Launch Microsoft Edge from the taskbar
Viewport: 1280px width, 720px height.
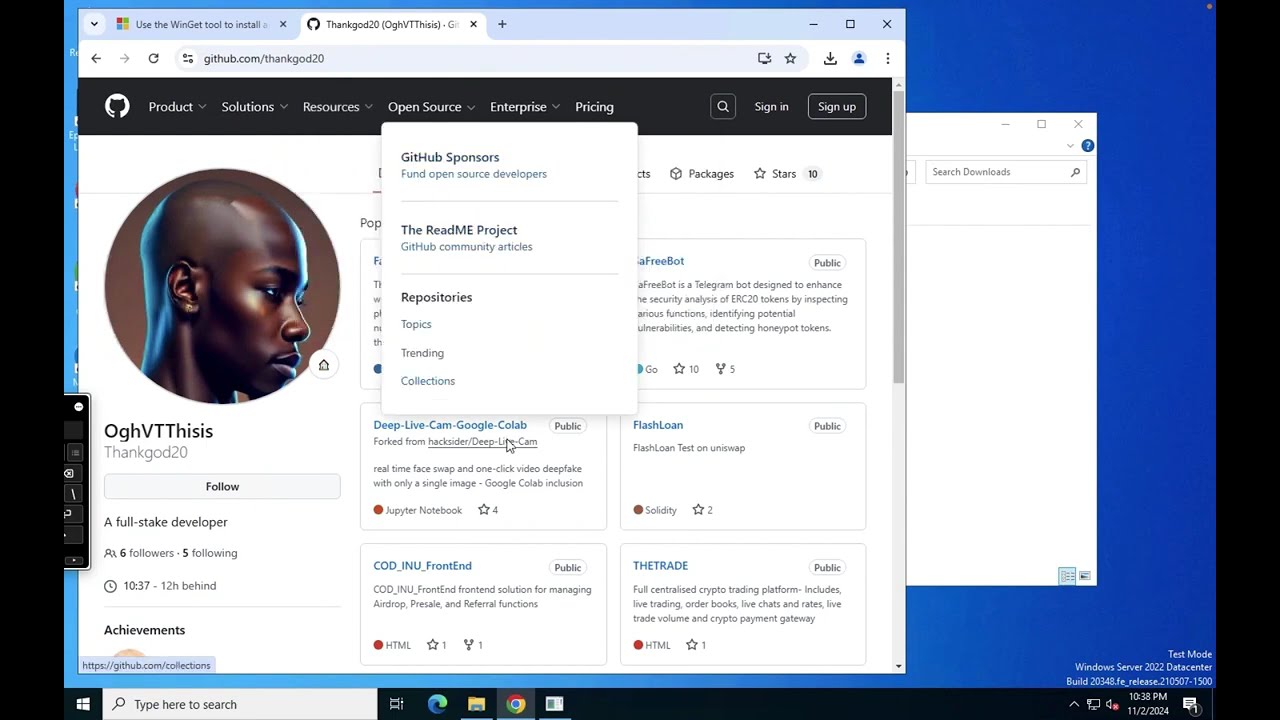(x=437, y=704)
